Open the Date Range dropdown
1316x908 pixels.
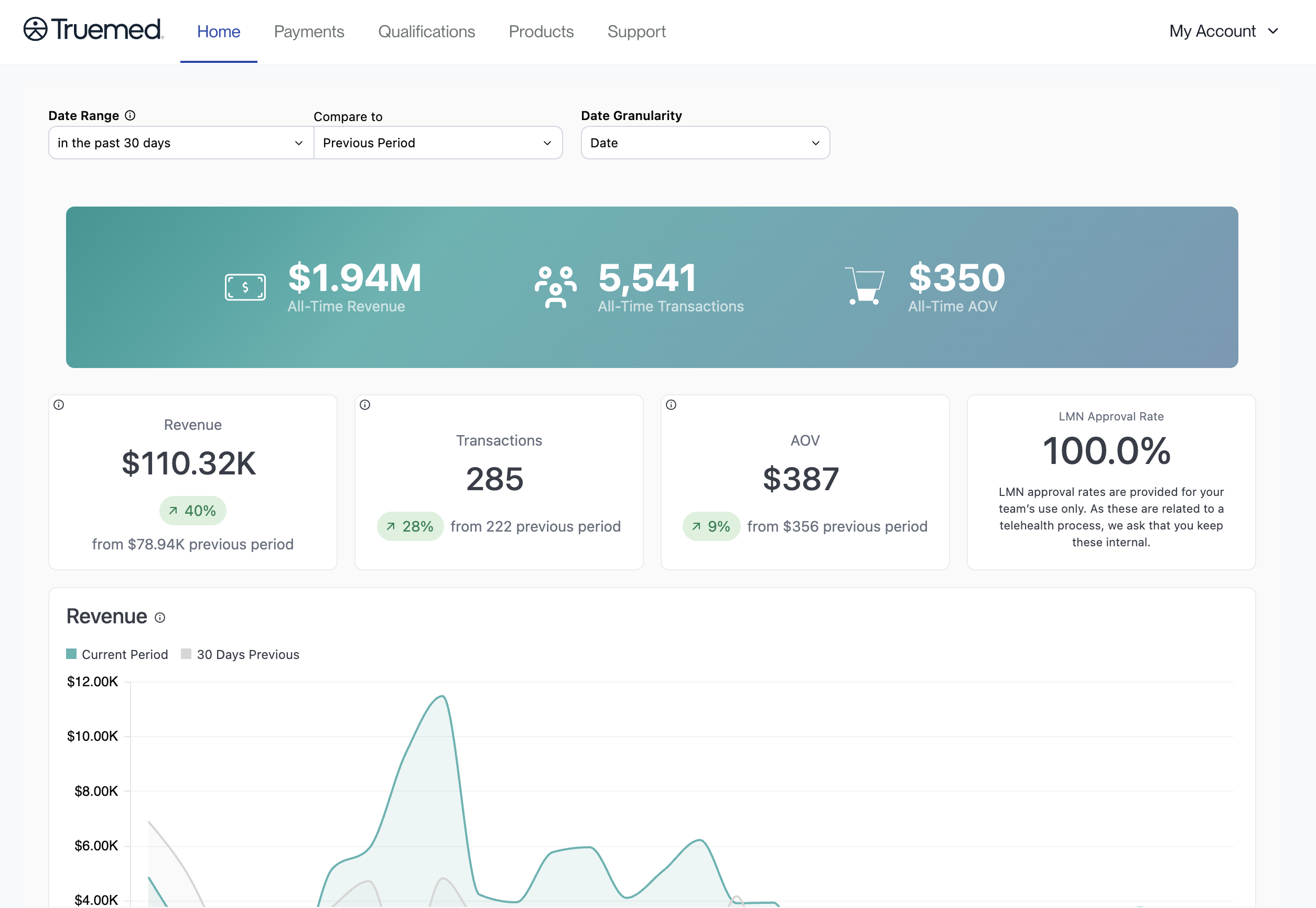point(181,143)
